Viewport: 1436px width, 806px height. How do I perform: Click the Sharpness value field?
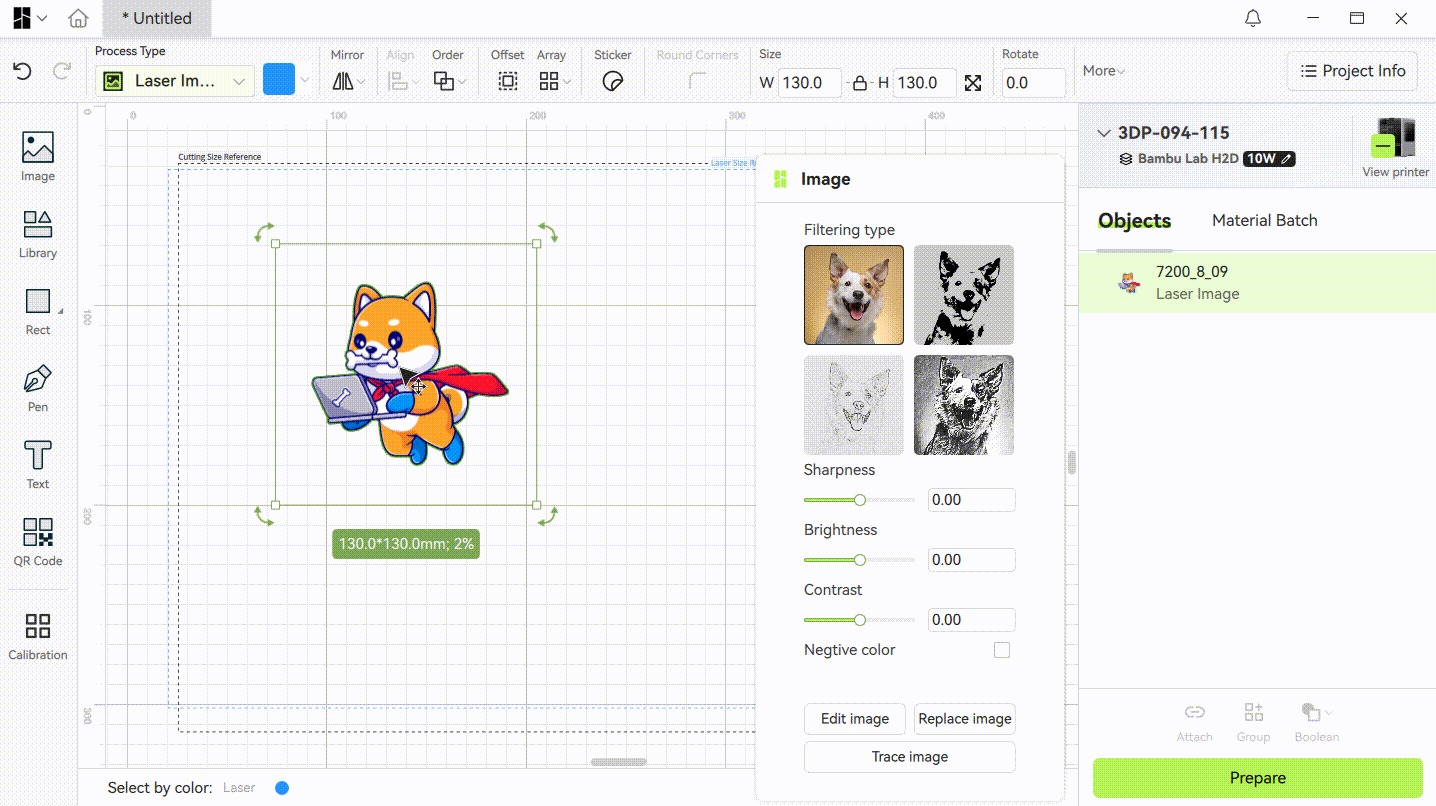972,500
